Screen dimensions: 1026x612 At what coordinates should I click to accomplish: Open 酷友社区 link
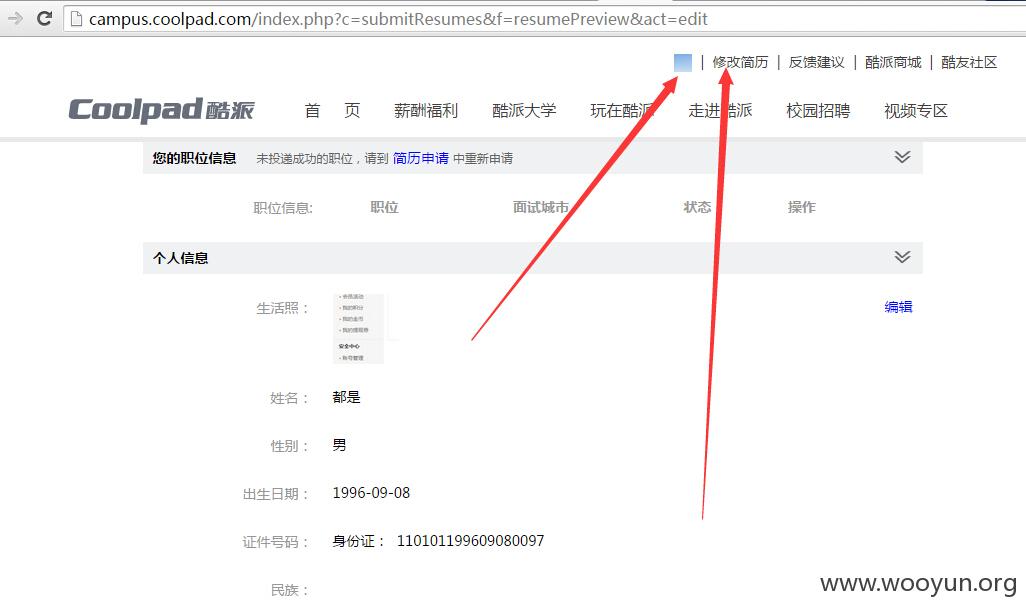969,62
